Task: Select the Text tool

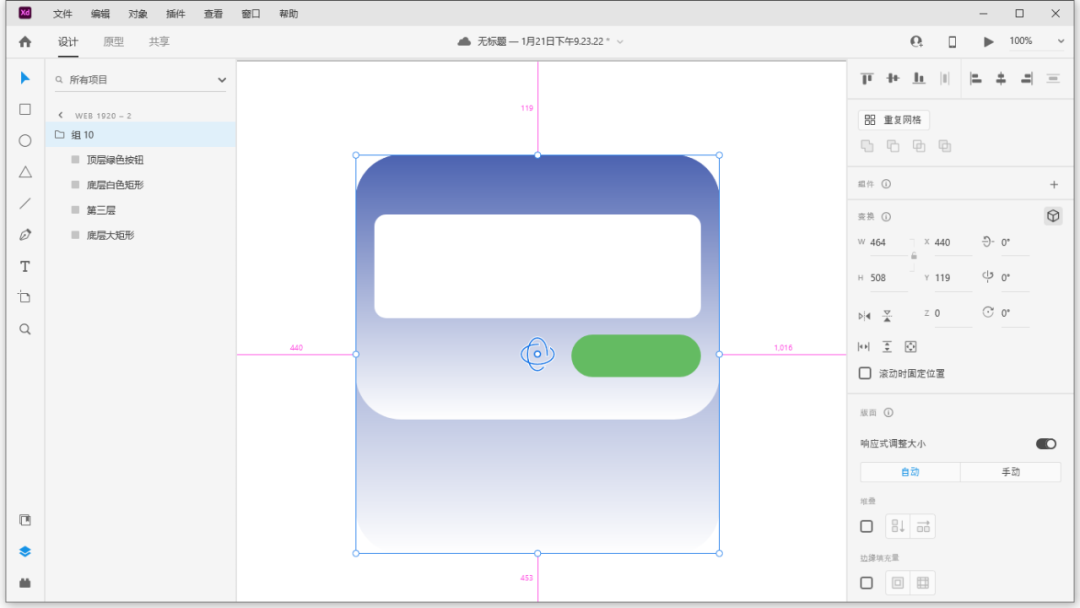Action: 25,266
